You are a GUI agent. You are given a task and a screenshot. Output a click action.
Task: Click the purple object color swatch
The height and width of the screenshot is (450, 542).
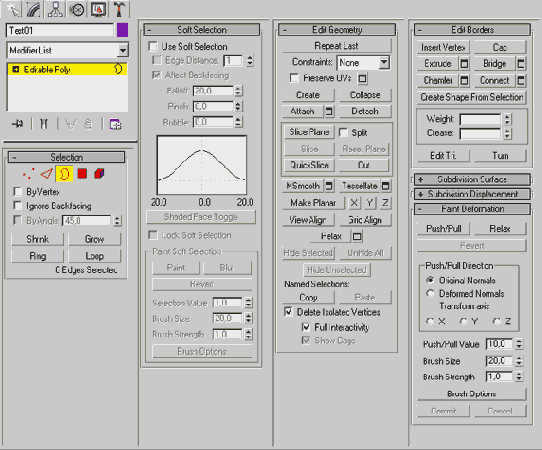[x=122, y=30]
